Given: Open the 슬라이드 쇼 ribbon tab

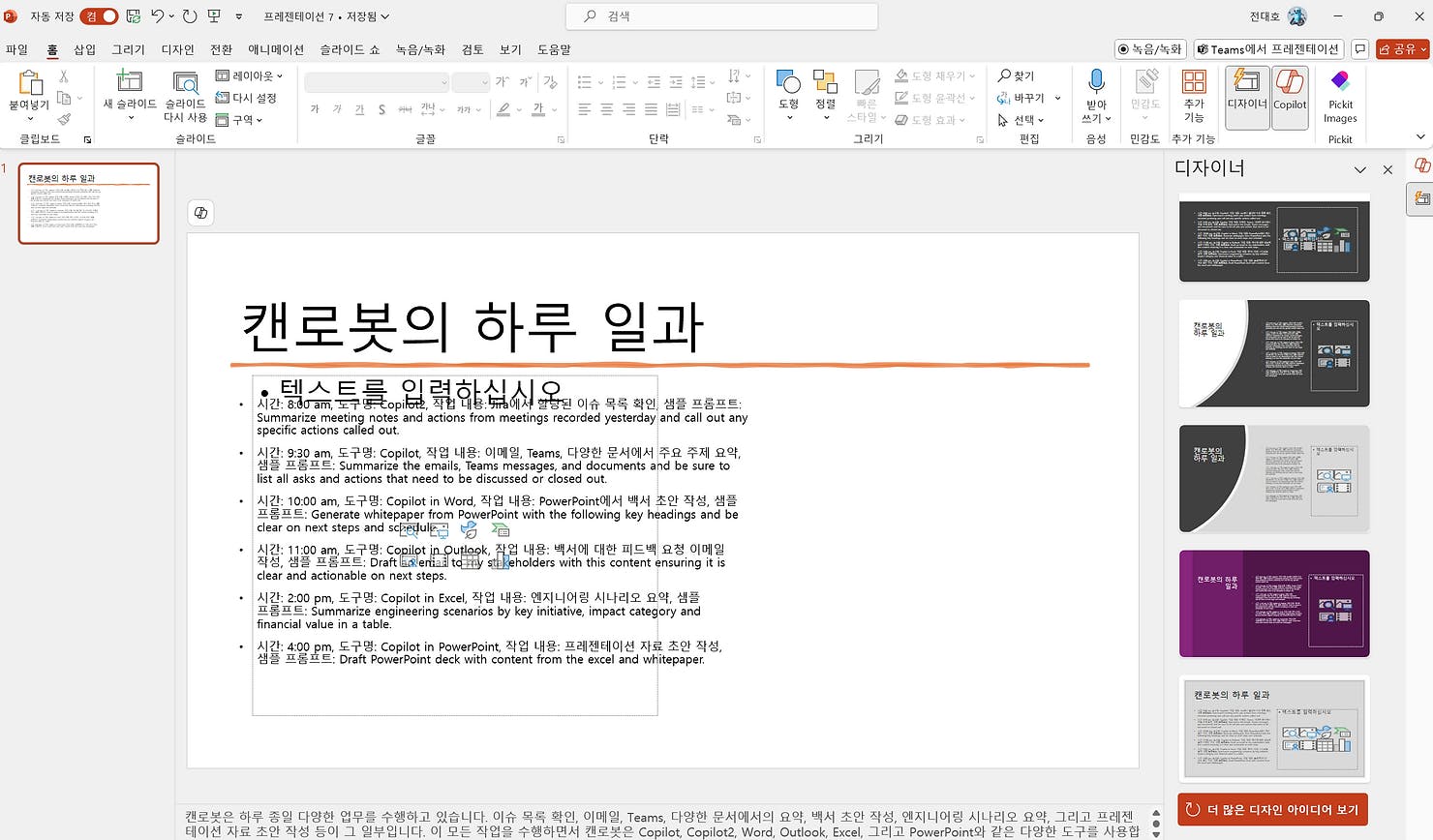Looking at the screenshot, I should (349, 49).
